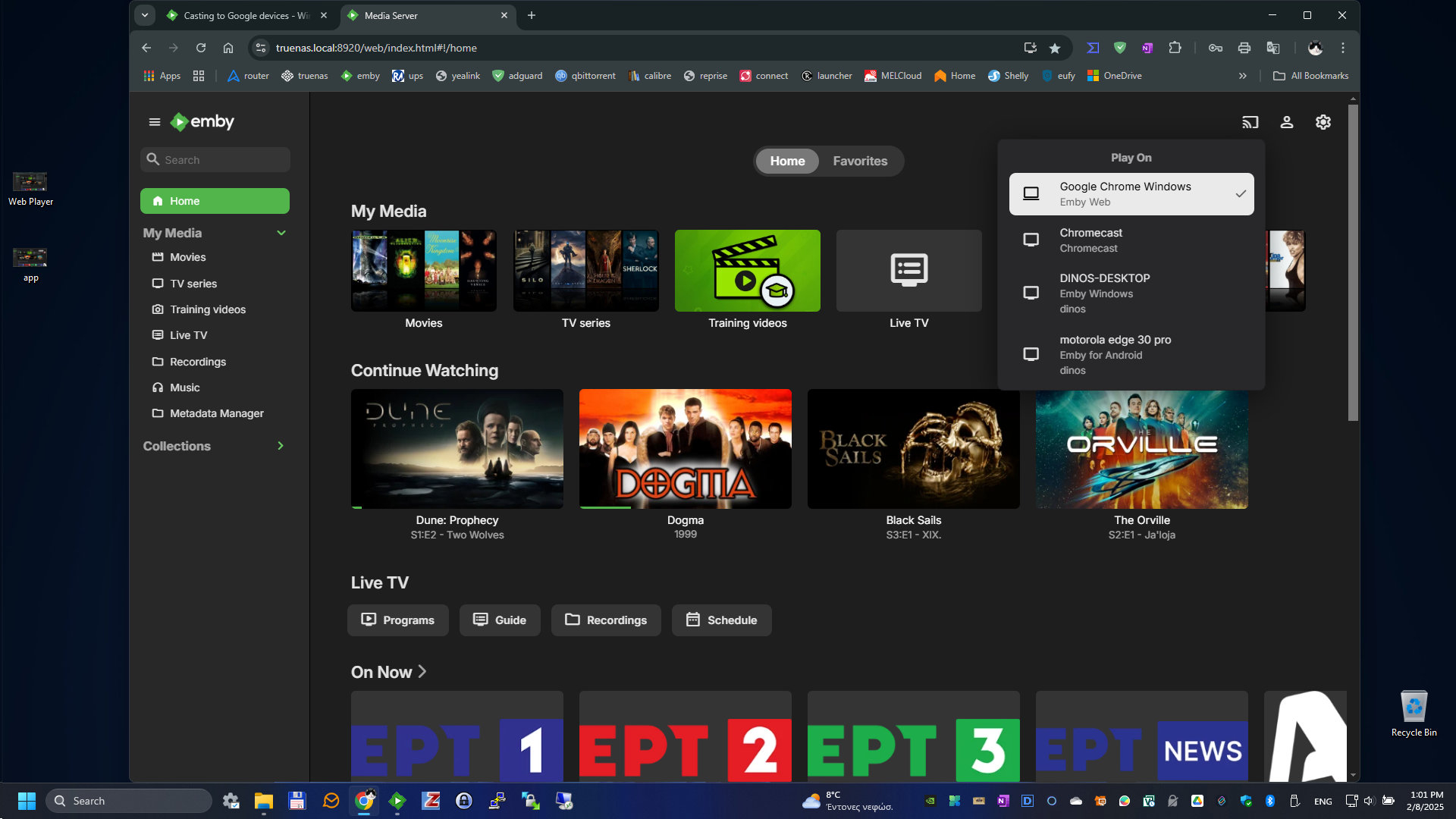
Task: Open Programs under Live TV
Action: 397,620
